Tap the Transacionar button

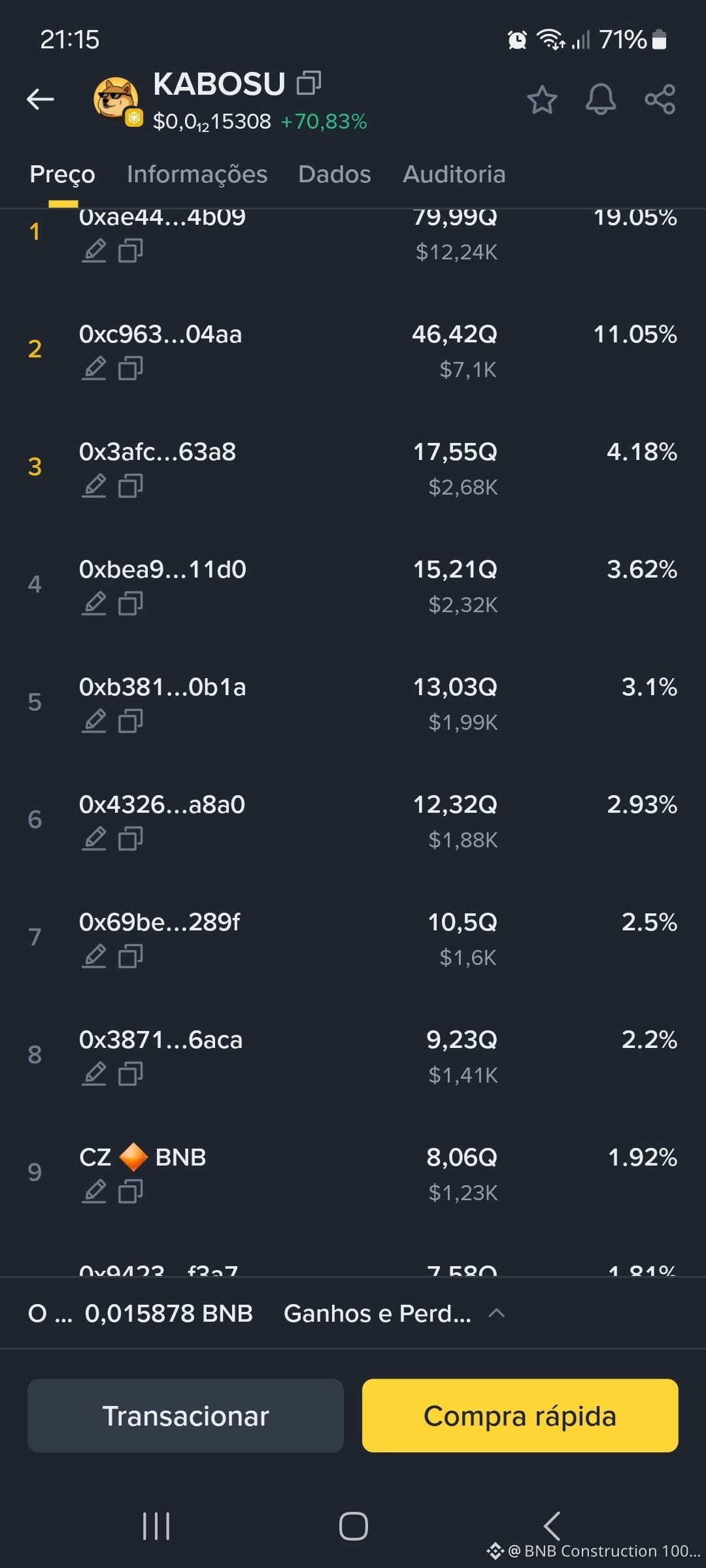186,1416
